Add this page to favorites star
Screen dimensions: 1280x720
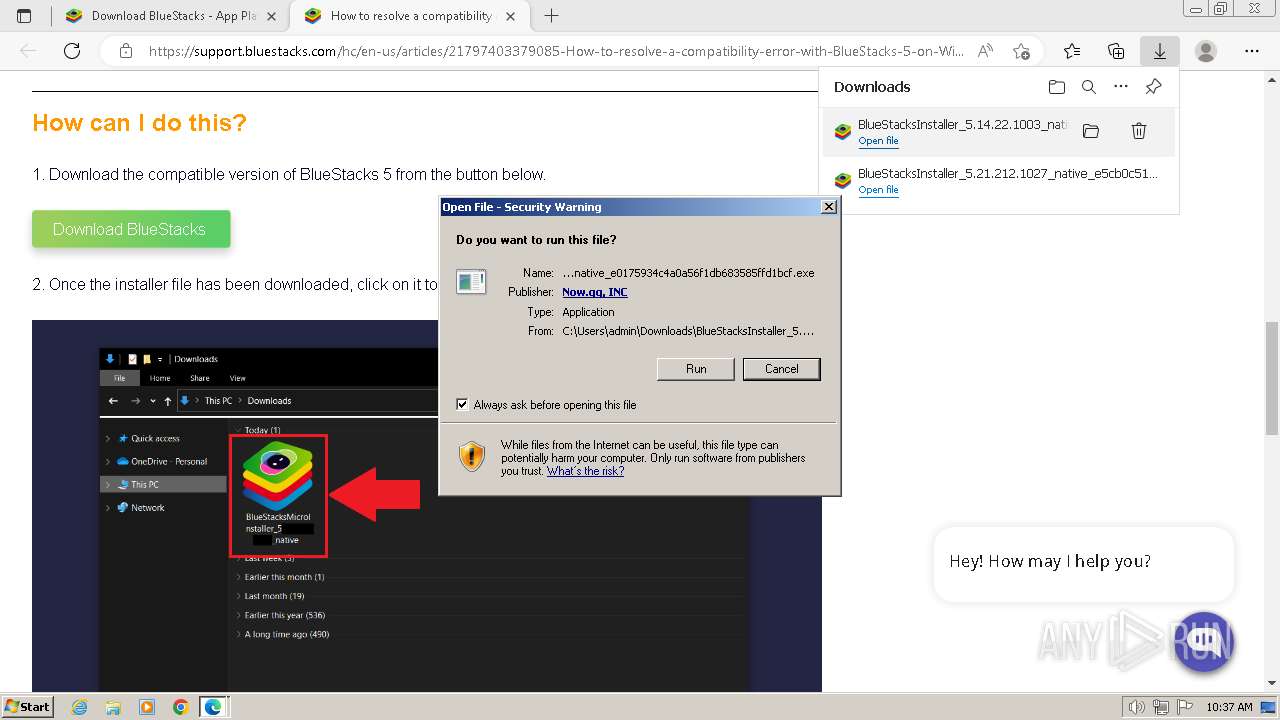[x=1021, y=51]
